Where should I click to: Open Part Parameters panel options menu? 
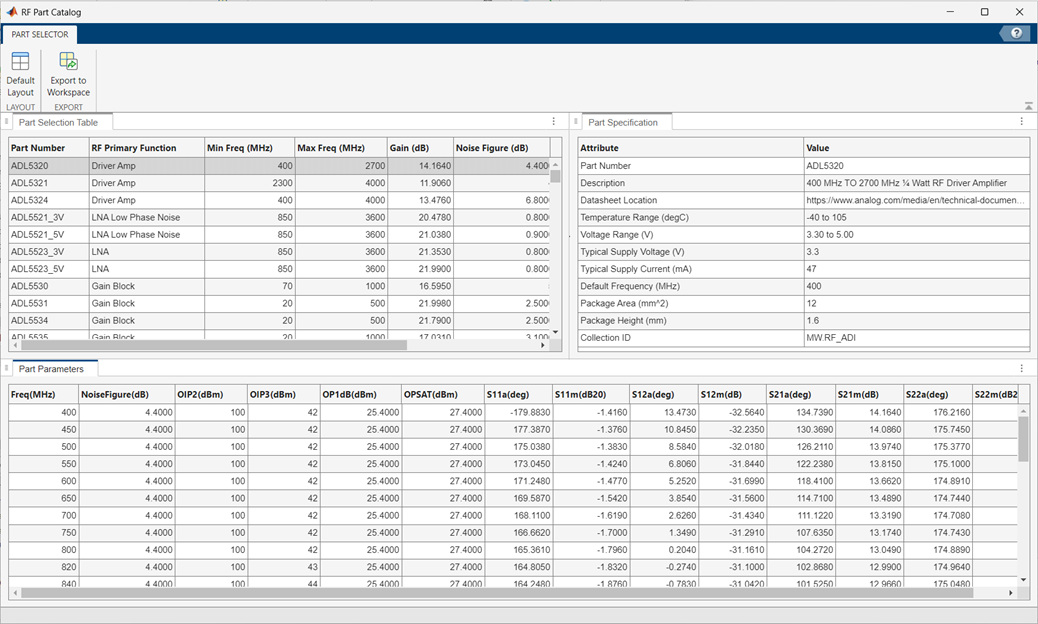click(x=1021, y=369)
